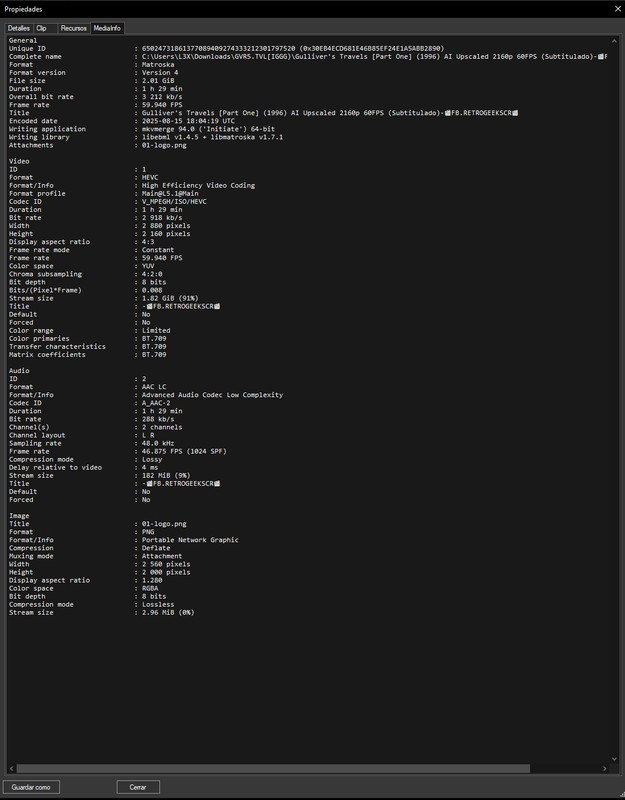Image resolution: width=625 pixels, height=800 pixels.
Task: Click the horizontal scrollbar thumb
Action: pyautogui.click(x=273, y=768)
